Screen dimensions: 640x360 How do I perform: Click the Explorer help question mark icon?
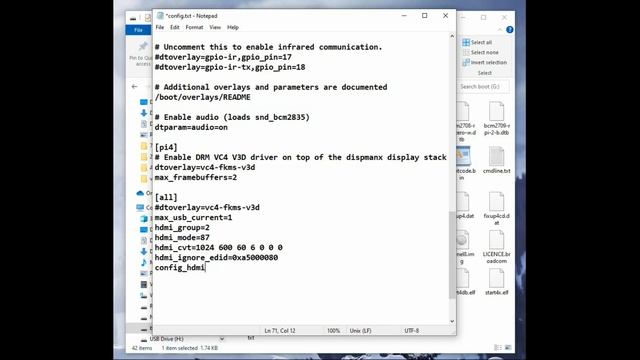click(509, 30)
